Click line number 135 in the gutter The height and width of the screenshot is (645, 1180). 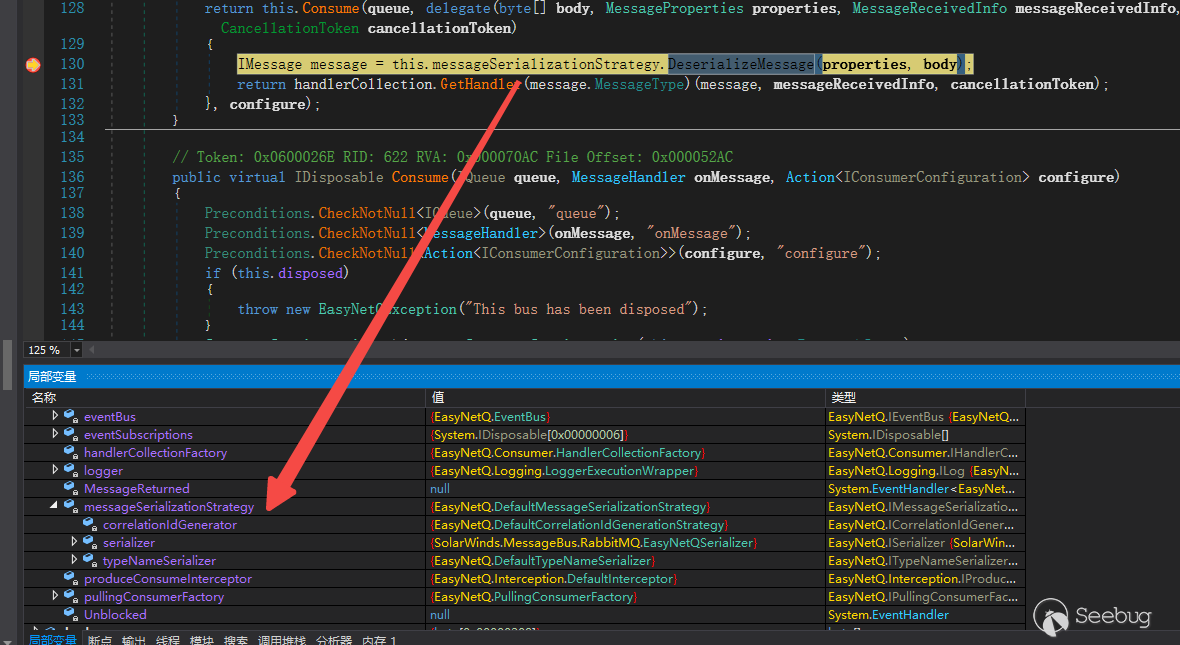[72, 157]
